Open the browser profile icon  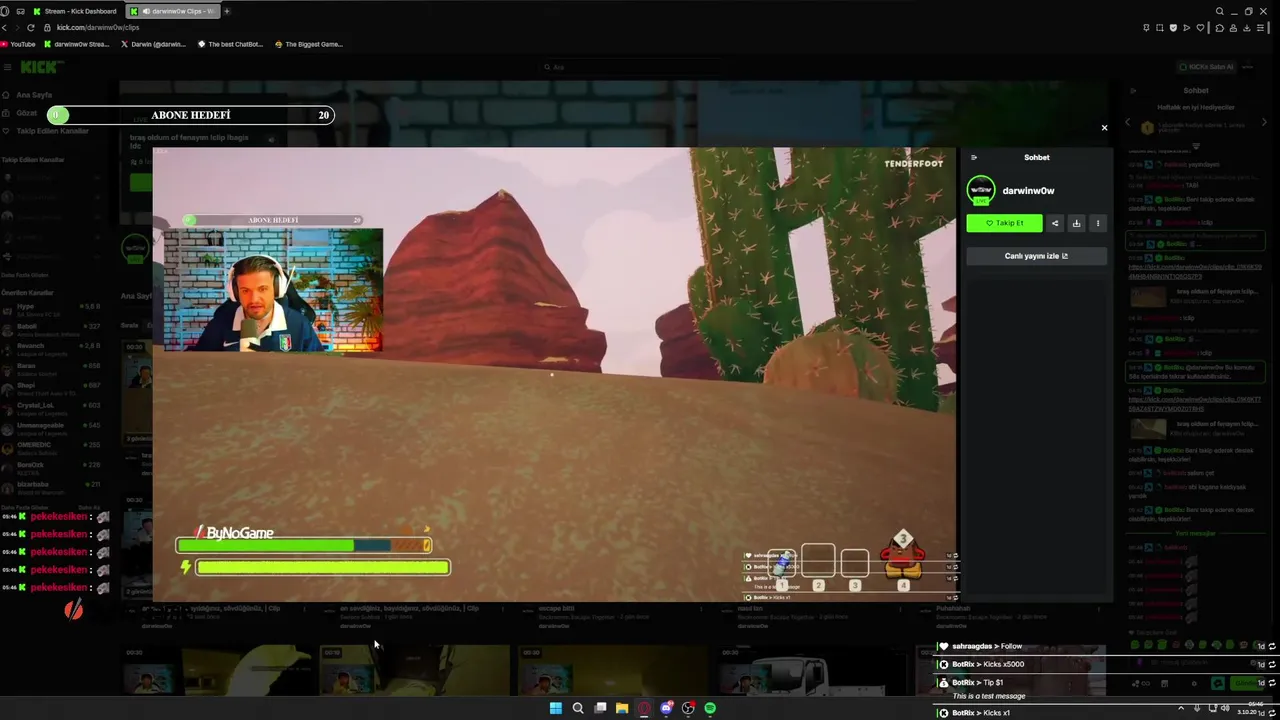[1233, 27]
